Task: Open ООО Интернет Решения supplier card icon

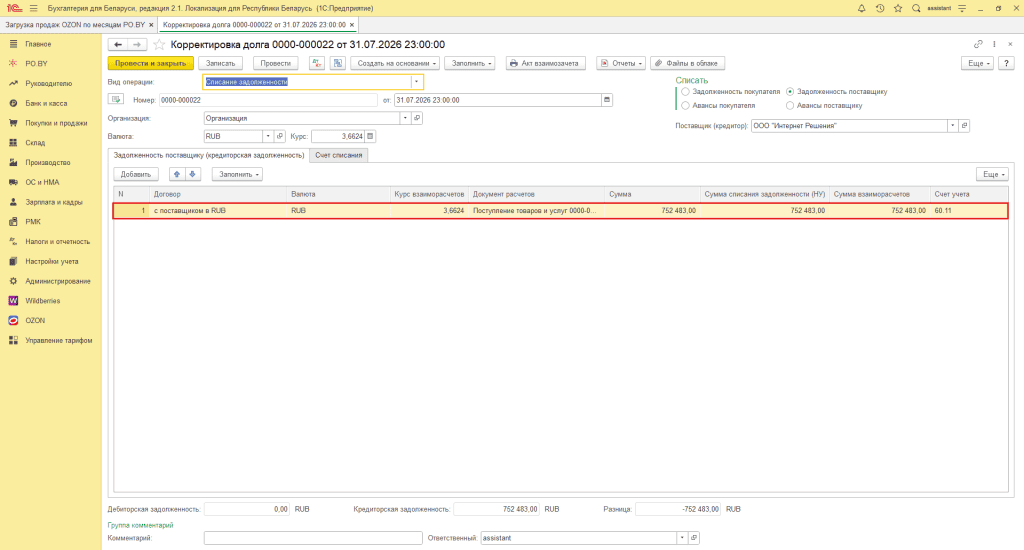Action: pyautogui.click(x=964, y=125)
